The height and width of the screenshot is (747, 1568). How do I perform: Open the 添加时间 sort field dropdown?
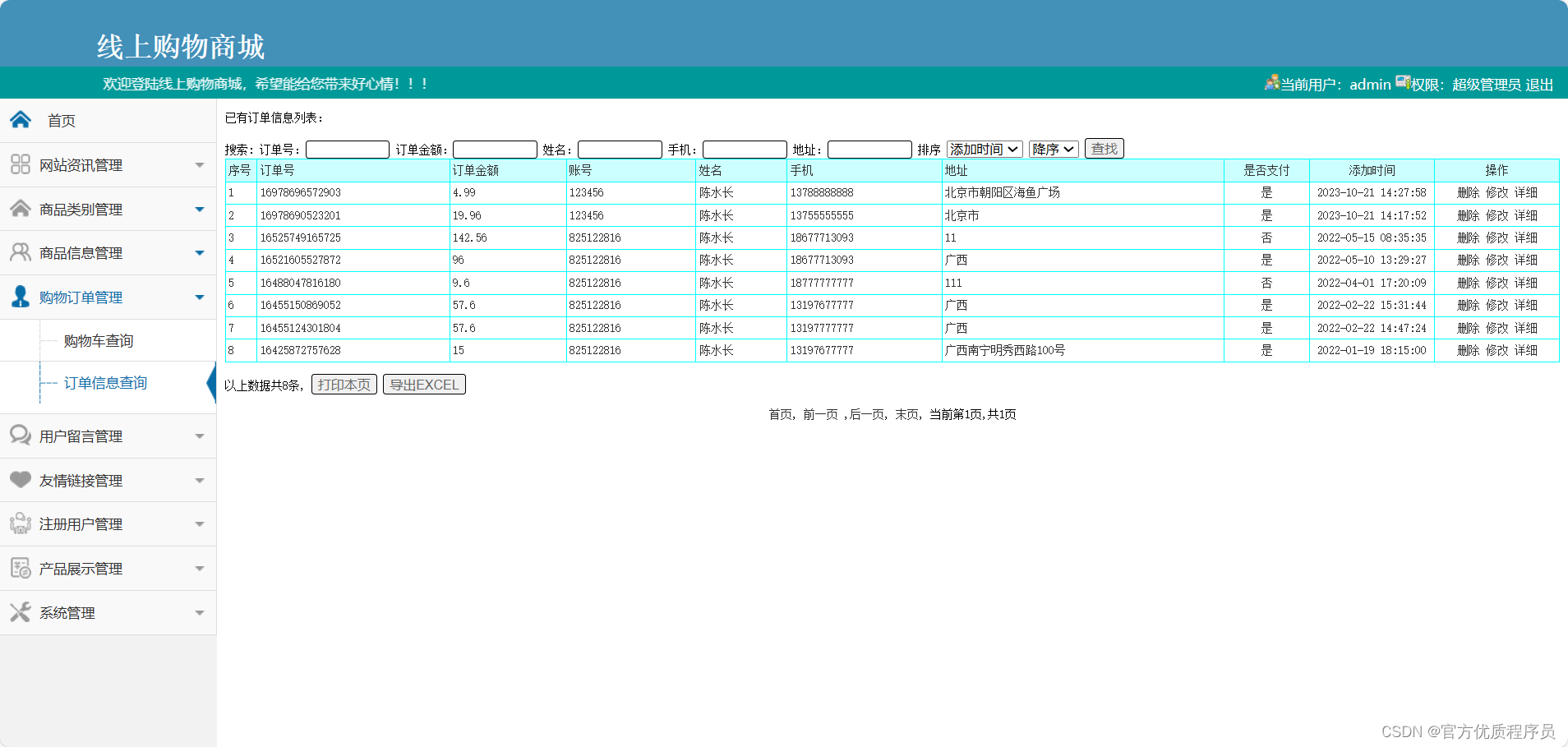(x=985, y=149)
